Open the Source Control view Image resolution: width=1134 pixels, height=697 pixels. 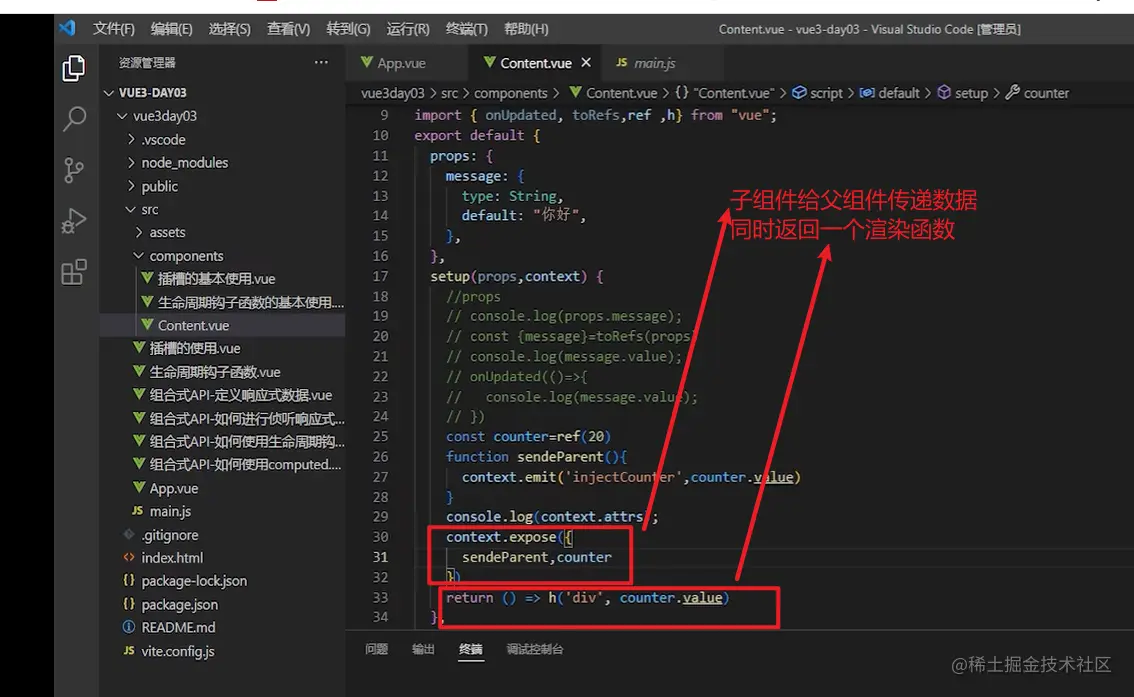tap(74, 170)
